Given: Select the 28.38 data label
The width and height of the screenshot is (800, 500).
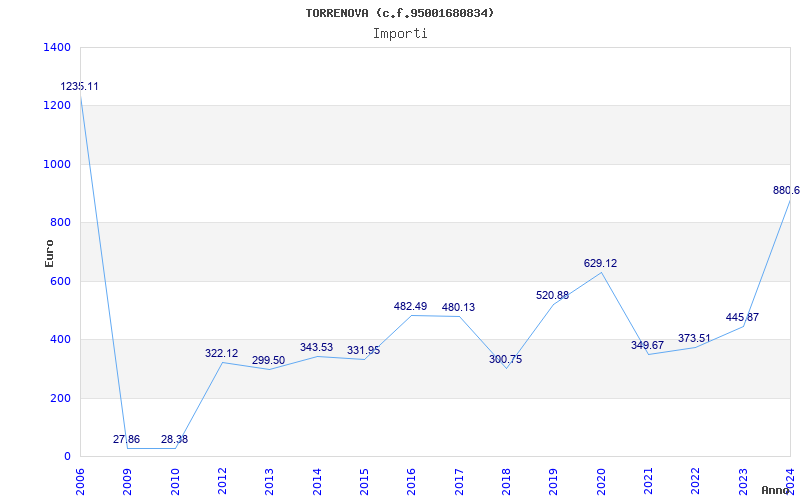Looking at the screenshot, I should coord(174,439).
